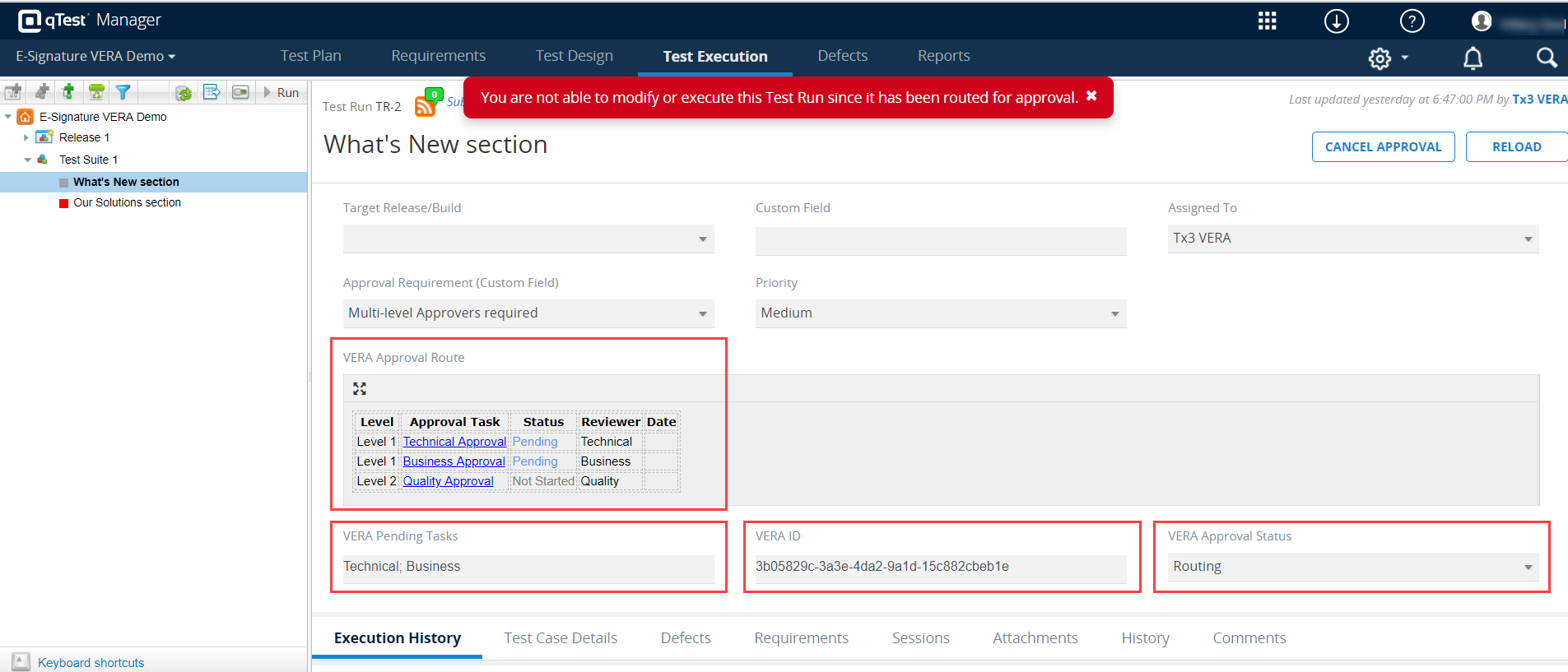Open the Priority dropdown showing Medium

[940, 313]
